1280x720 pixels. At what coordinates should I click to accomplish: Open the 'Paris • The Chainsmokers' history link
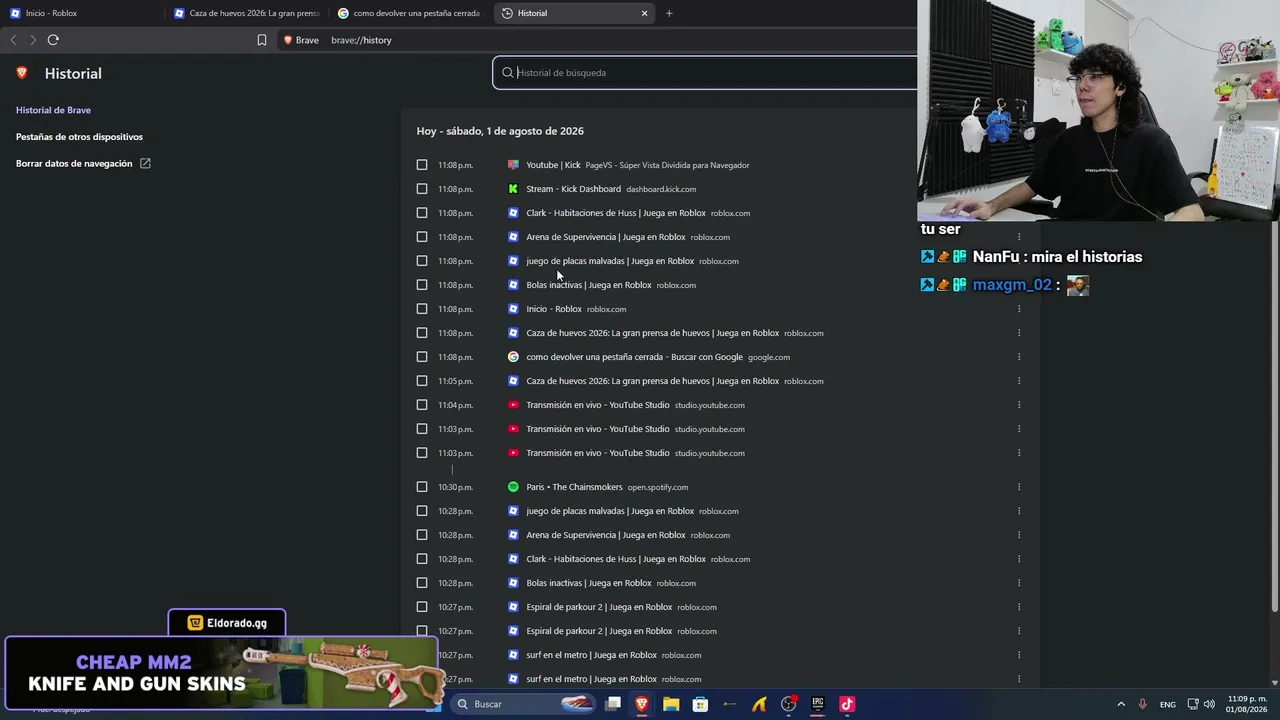point(574,487)
